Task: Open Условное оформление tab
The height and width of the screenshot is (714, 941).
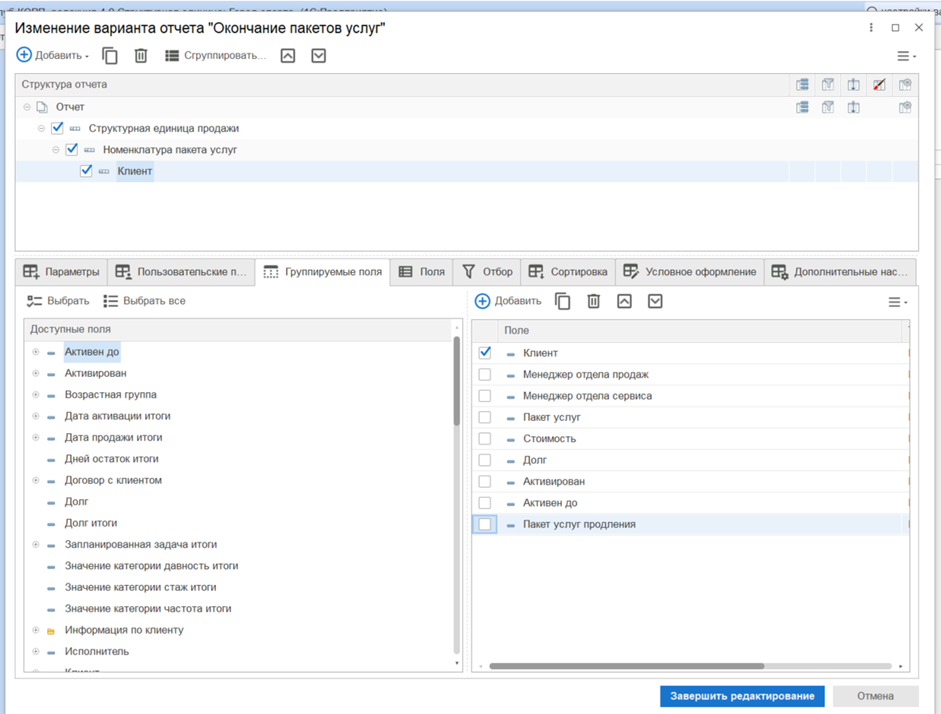Action: tap(690, 272)
